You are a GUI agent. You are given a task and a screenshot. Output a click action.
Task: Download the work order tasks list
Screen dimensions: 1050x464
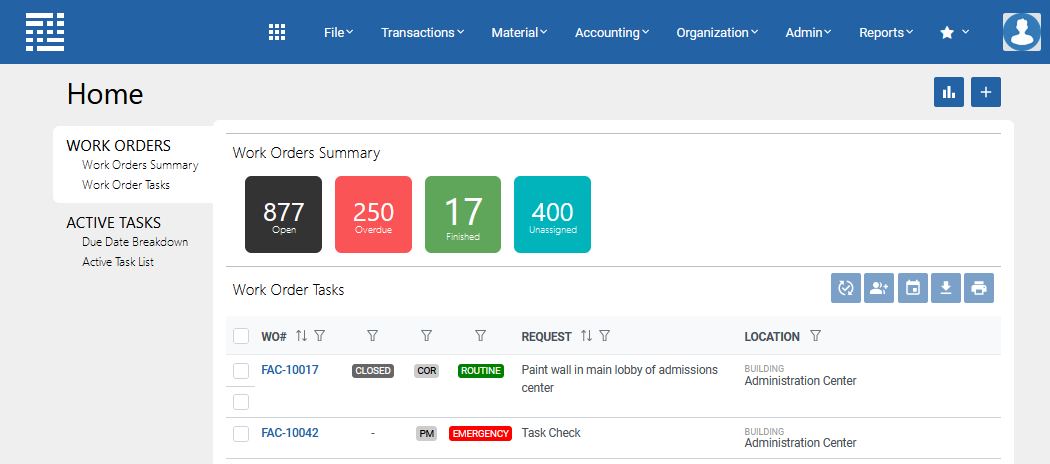click(x=946, y=288)
